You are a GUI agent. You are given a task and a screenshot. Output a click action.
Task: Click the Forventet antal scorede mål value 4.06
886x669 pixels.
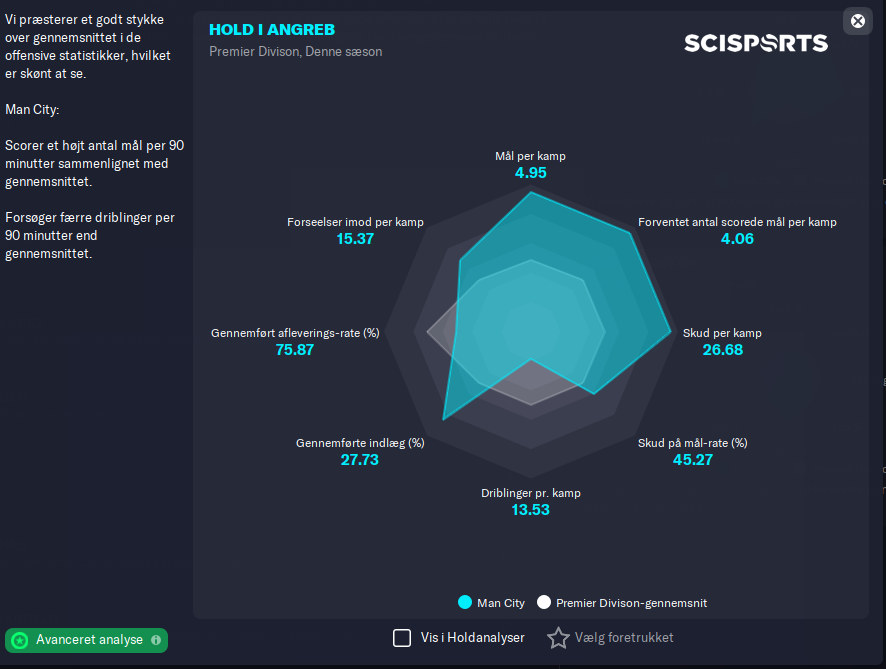(x=737, y=239)
